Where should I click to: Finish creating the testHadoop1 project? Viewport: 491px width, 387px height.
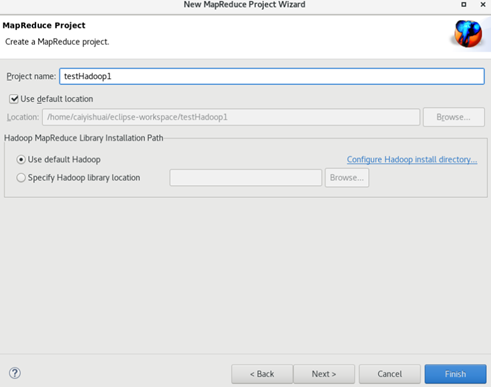(x=455, y=374)
